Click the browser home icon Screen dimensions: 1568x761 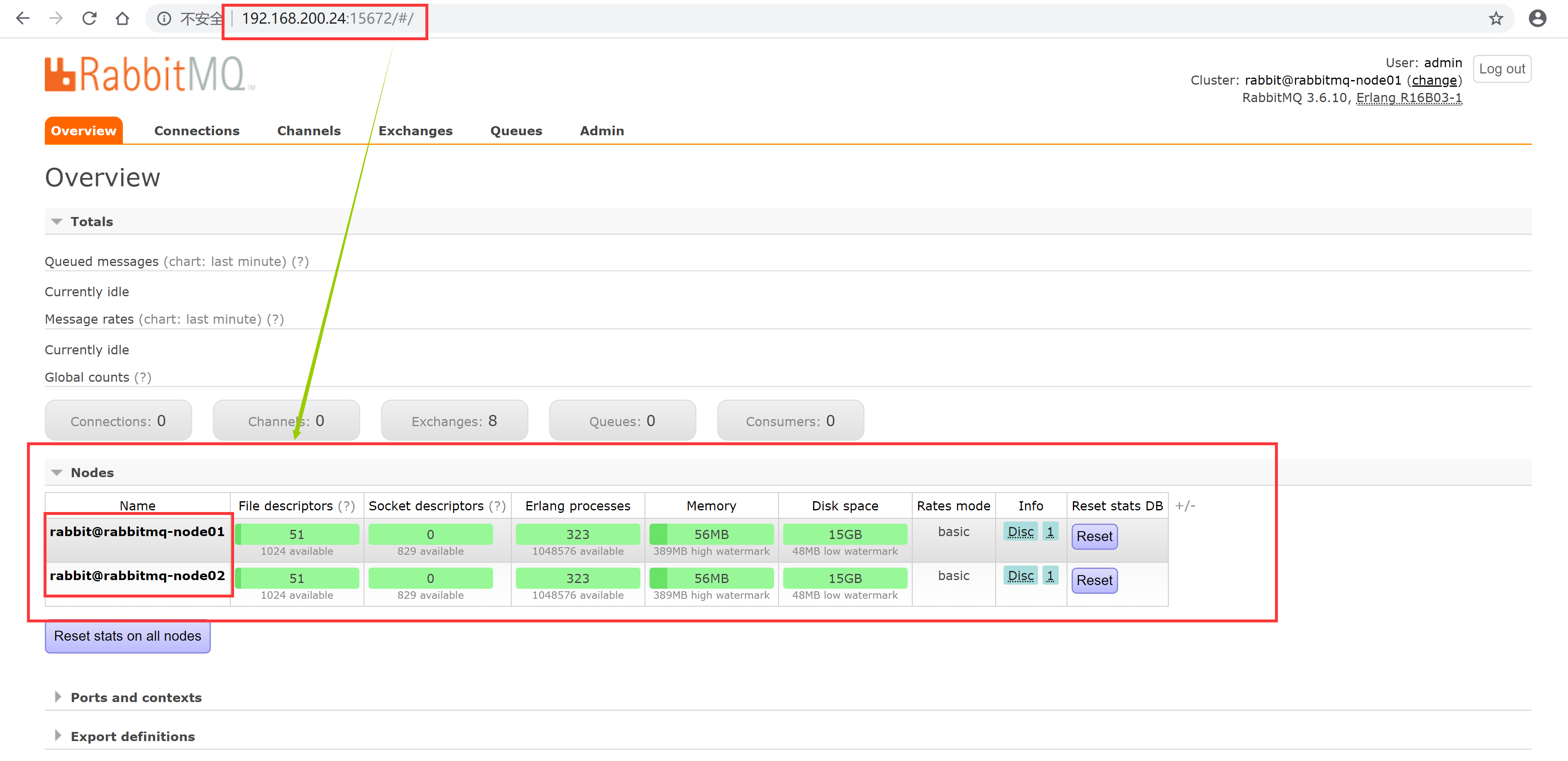122,18
